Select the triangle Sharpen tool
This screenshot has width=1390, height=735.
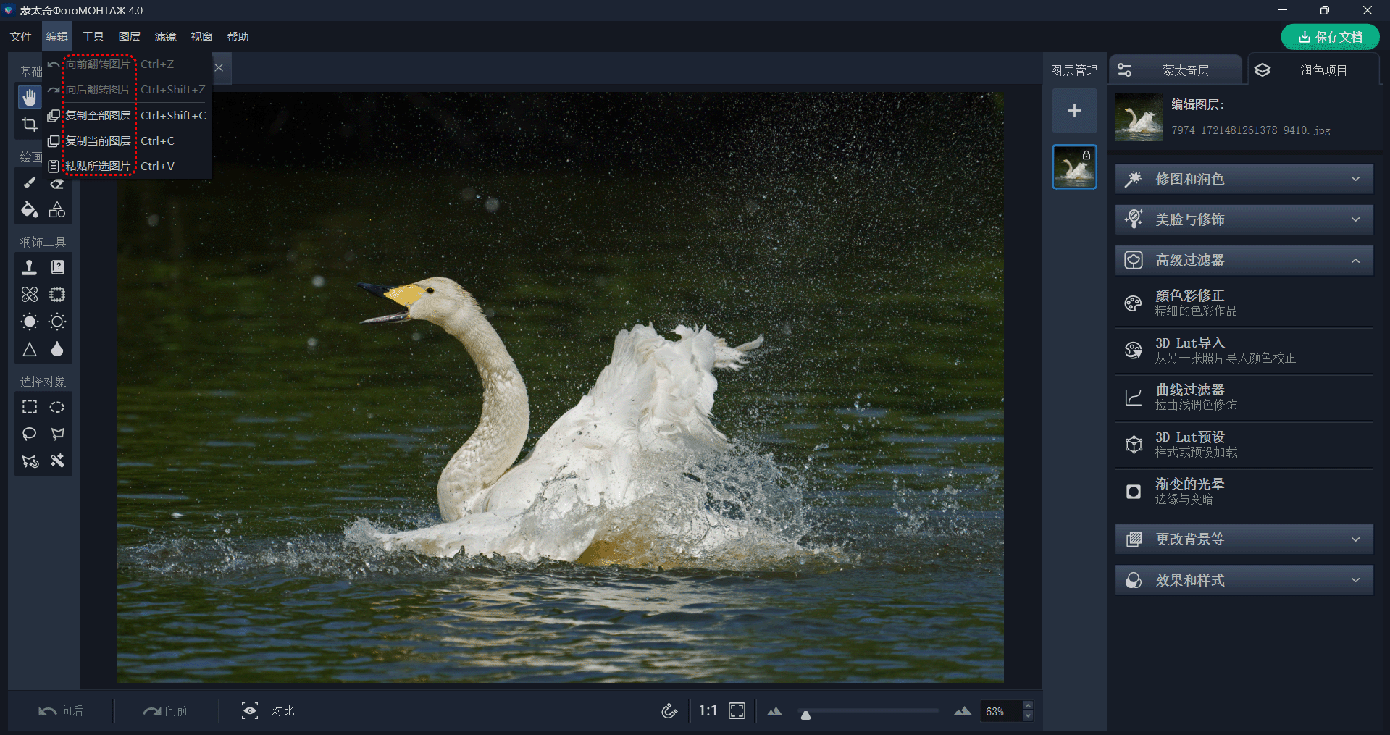click(30, 349)
